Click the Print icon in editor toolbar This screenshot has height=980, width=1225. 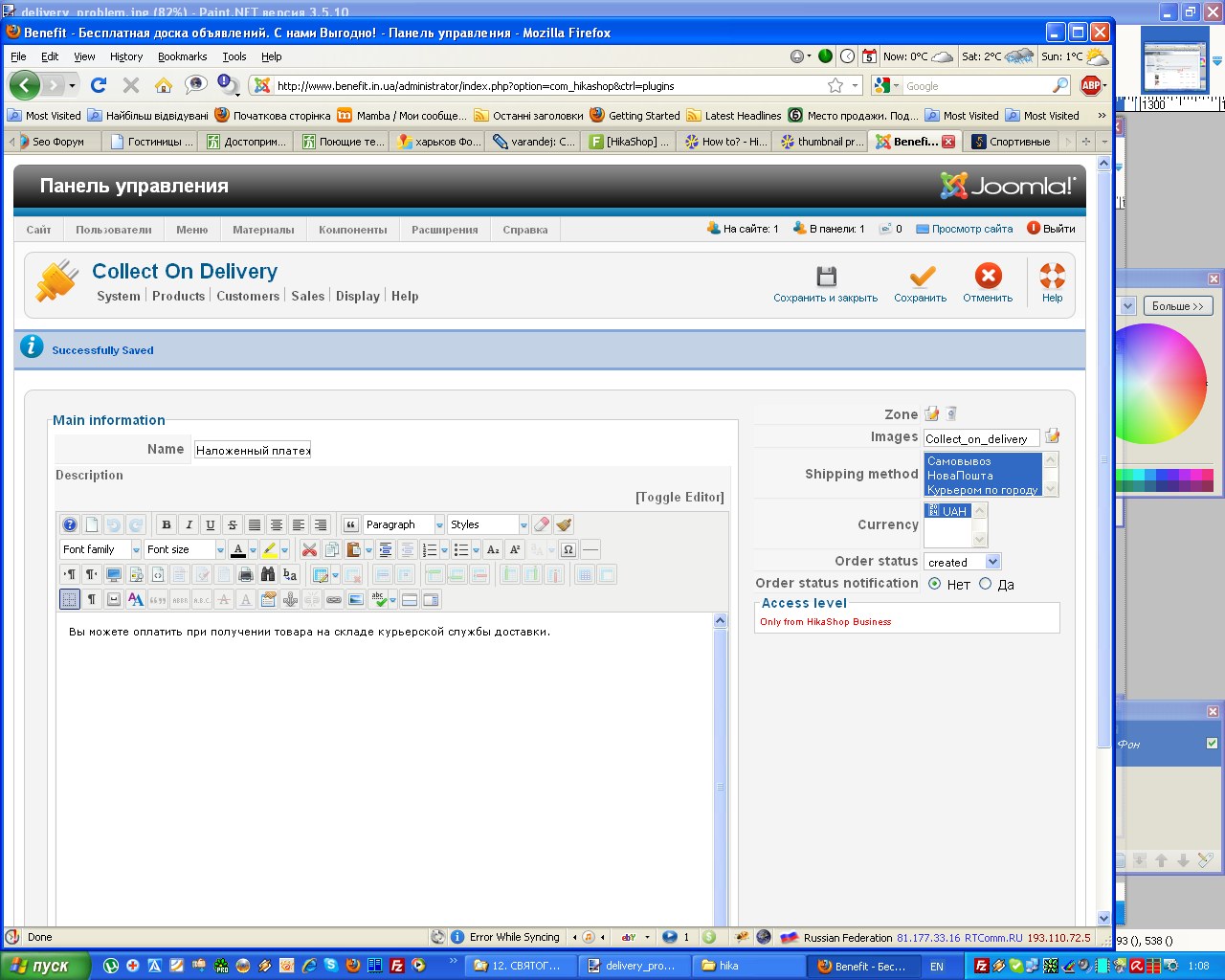(x=246, y=574)
